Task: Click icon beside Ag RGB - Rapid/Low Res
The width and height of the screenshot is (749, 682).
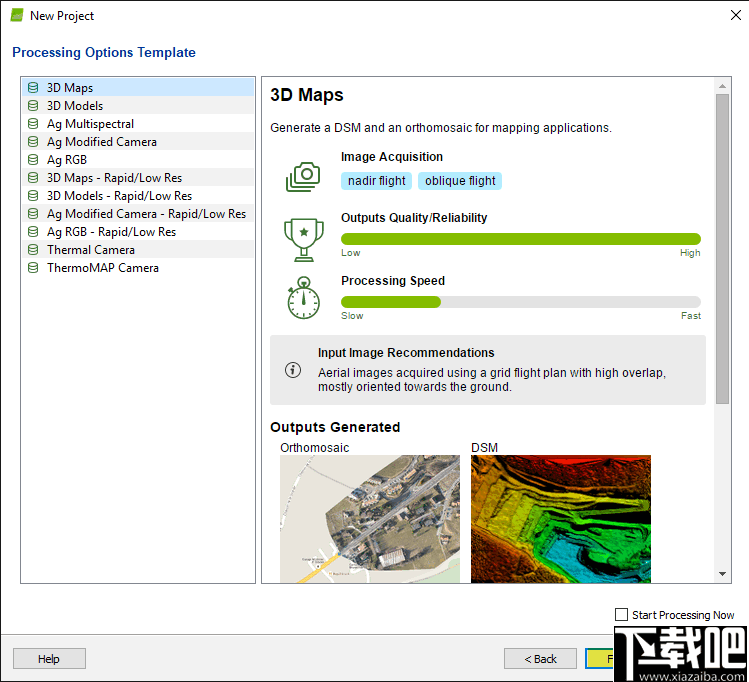Action: coord(33,232)
